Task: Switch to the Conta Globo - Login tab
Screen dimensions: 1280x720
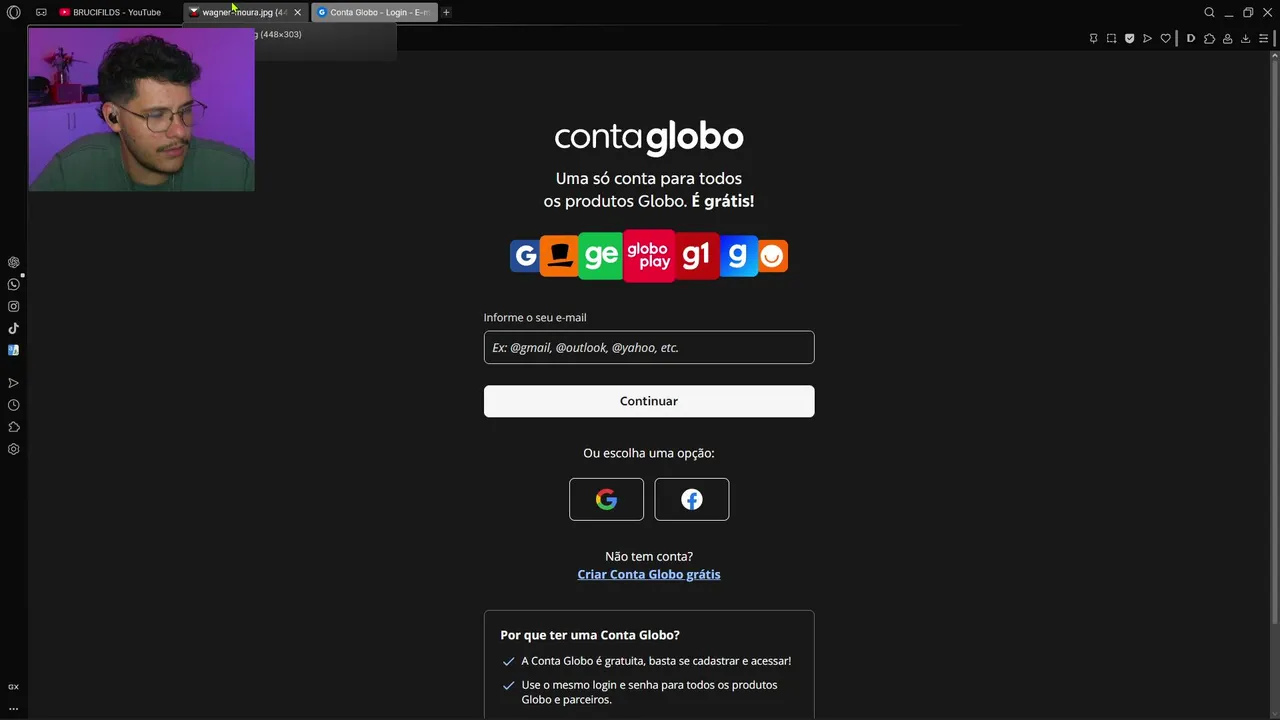Action: (374, 12)
